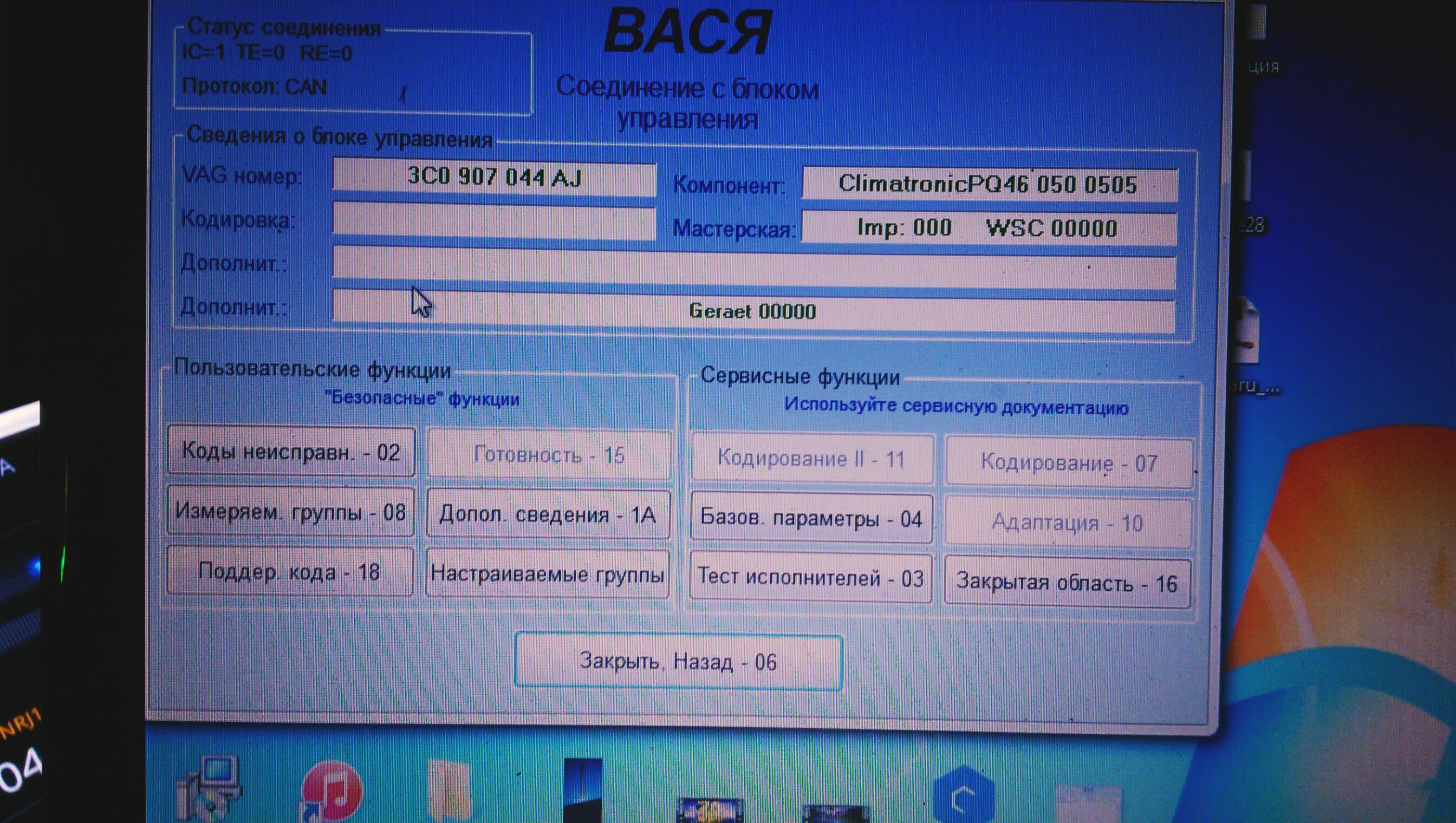Open the installer setup desktop icon
The width and height of the screenshot is (1456, 823).
tap(209, 788)
